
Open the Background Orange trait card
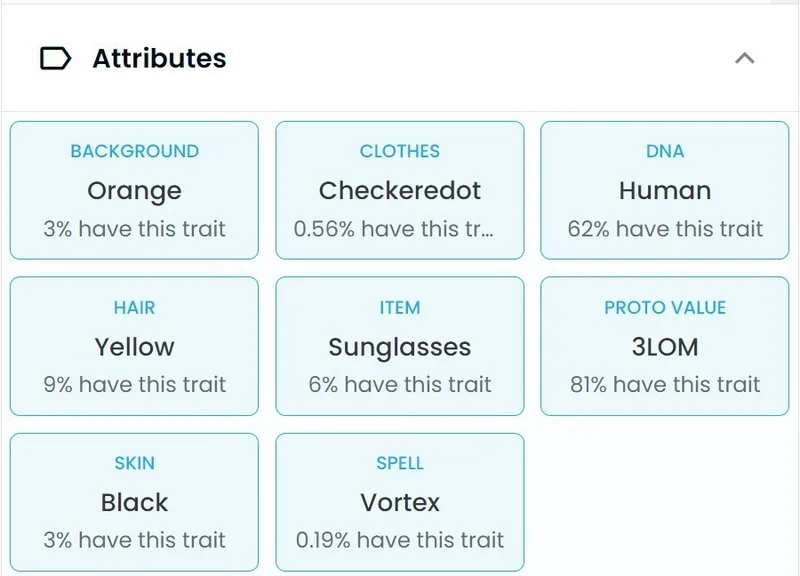pos(134,190)
